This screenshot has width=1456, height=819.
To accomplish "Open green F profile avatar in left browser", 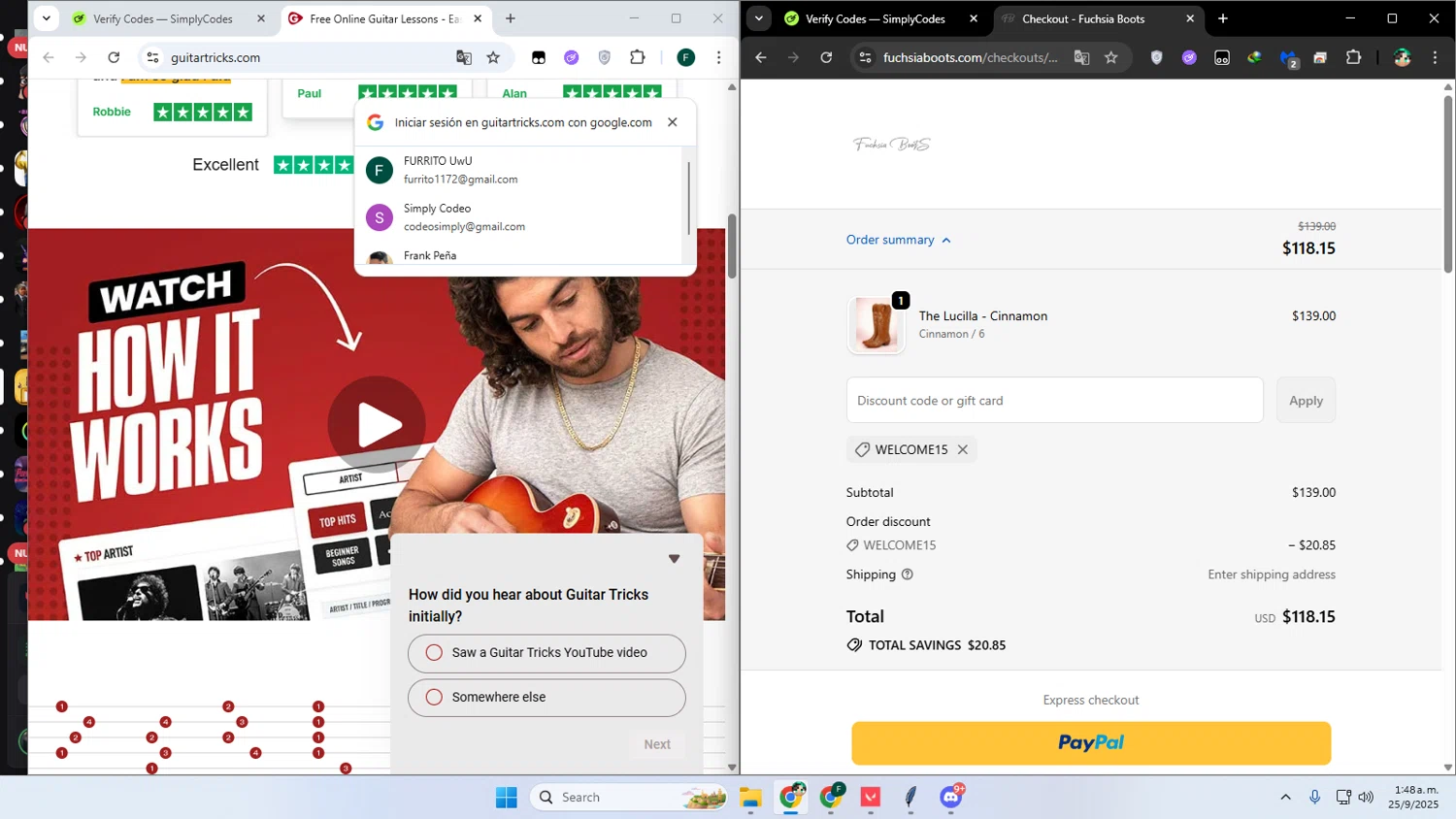I will coord(686,57).
